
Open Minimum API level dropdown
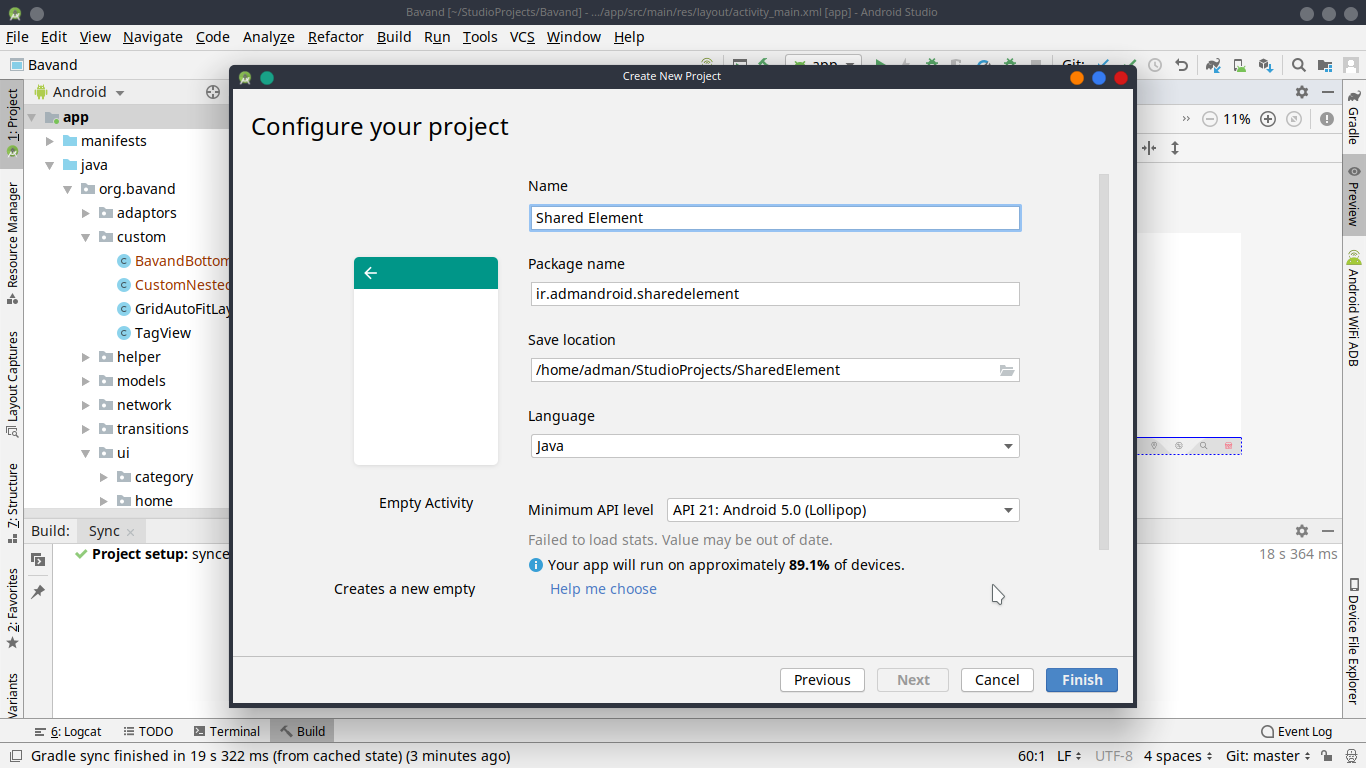(843, 510)
